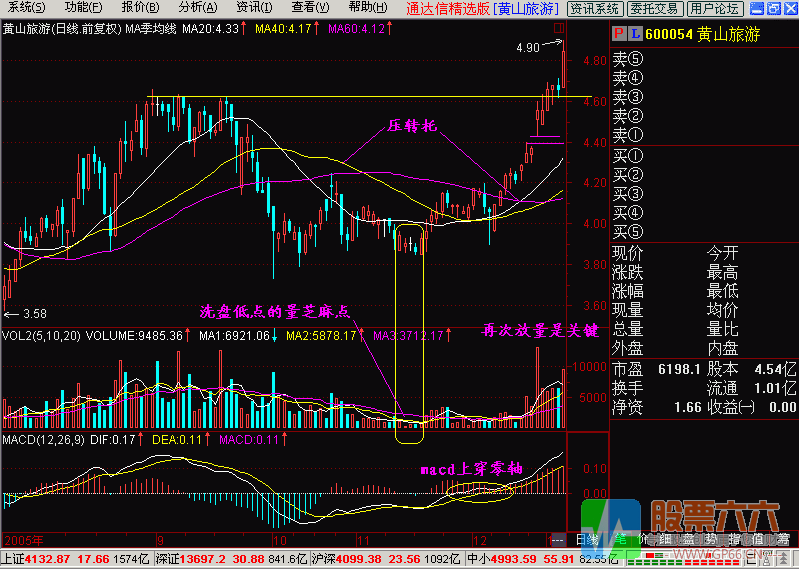Open the 报价(B) menu
Screen dimensions: 799x569
[139, 7]
